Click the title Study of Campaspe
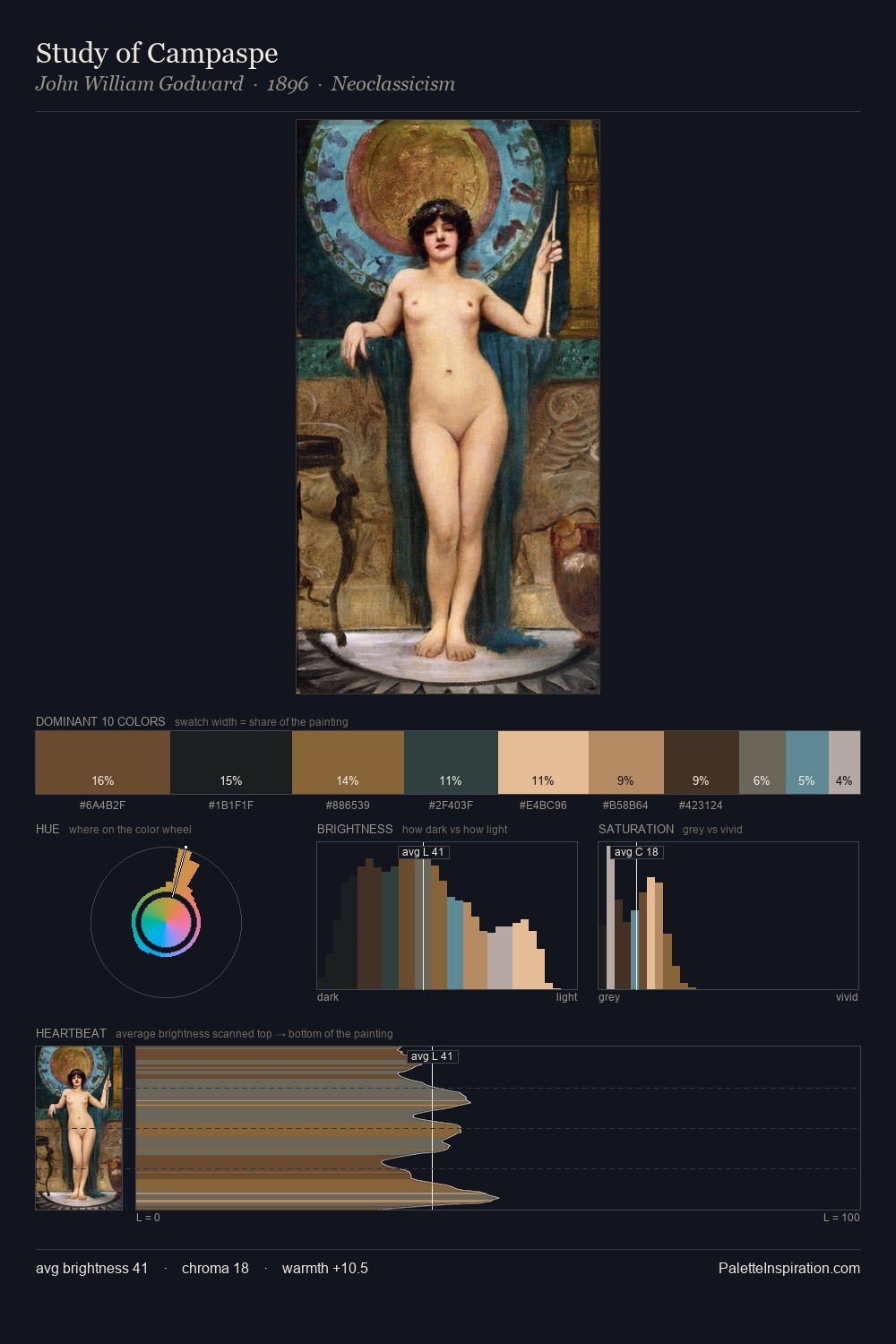The image size is (896, 1344). point(157,53)
